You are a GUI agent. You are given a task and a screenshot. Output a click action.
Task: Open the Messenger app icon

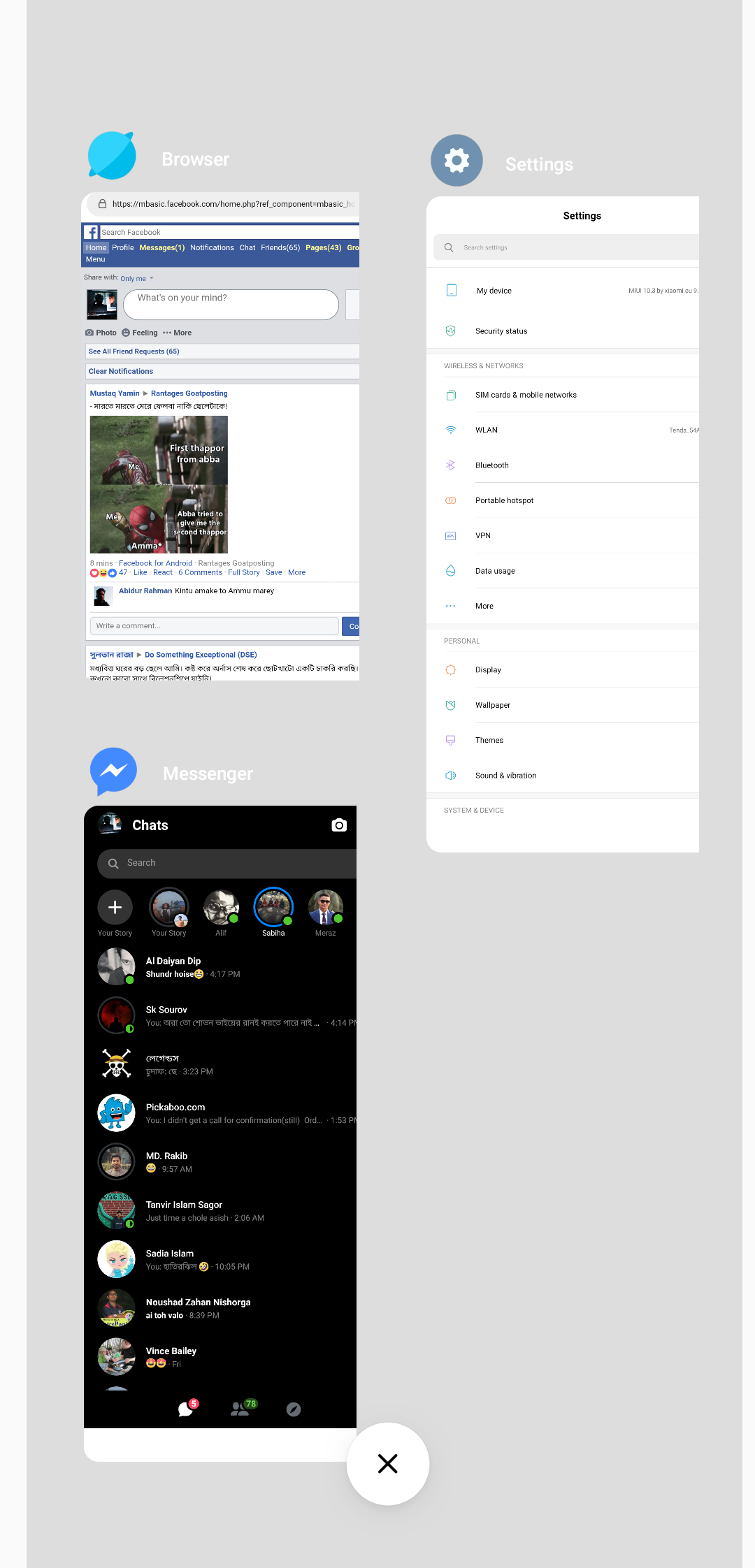pos(113,771)
